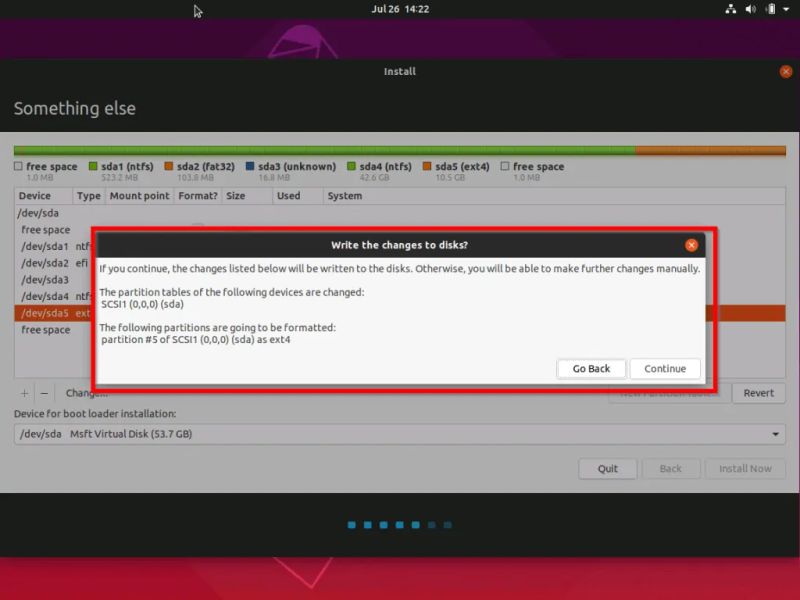Expand the system menu caret in top bar
800x600 pixels.
(x=786, y=8)
